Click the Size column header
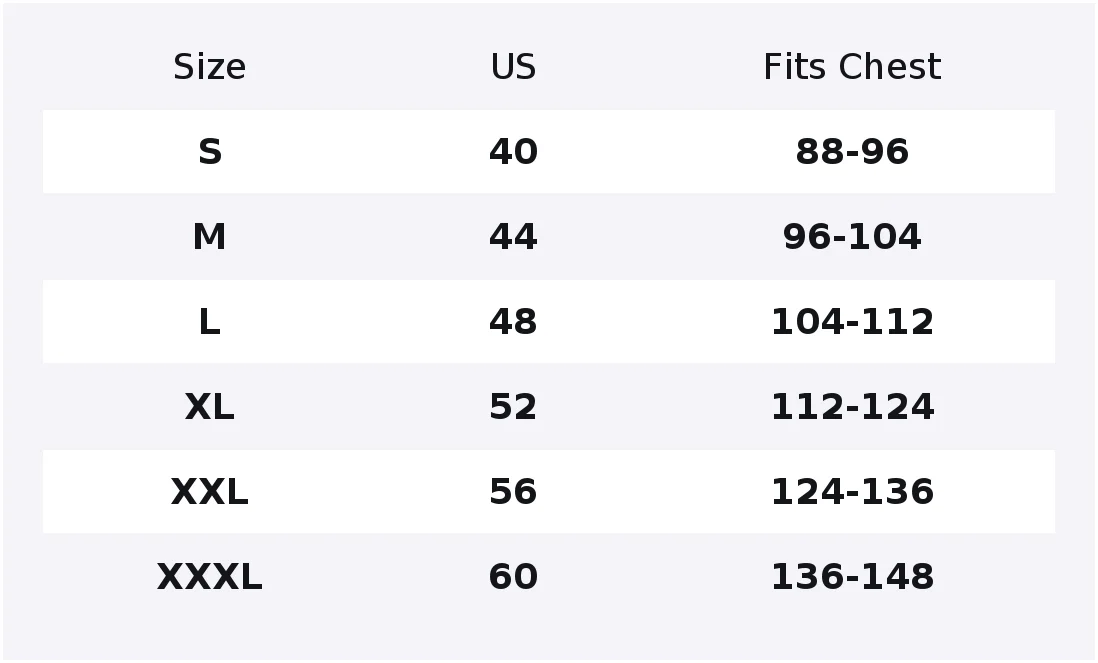The width and height of the screenshot is (1098, 663). pyautogui.click(x=209, y=67)
